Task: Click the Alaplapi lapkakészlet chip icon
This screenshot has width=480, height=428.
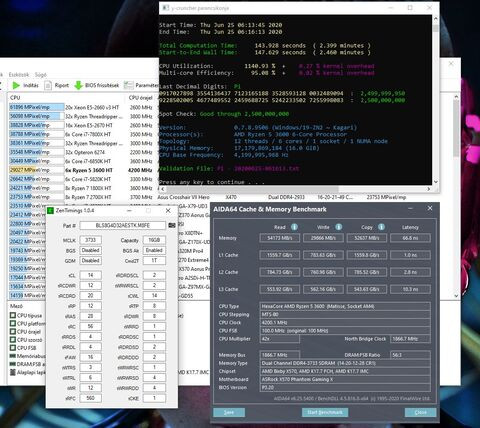Action: point(13,372)
